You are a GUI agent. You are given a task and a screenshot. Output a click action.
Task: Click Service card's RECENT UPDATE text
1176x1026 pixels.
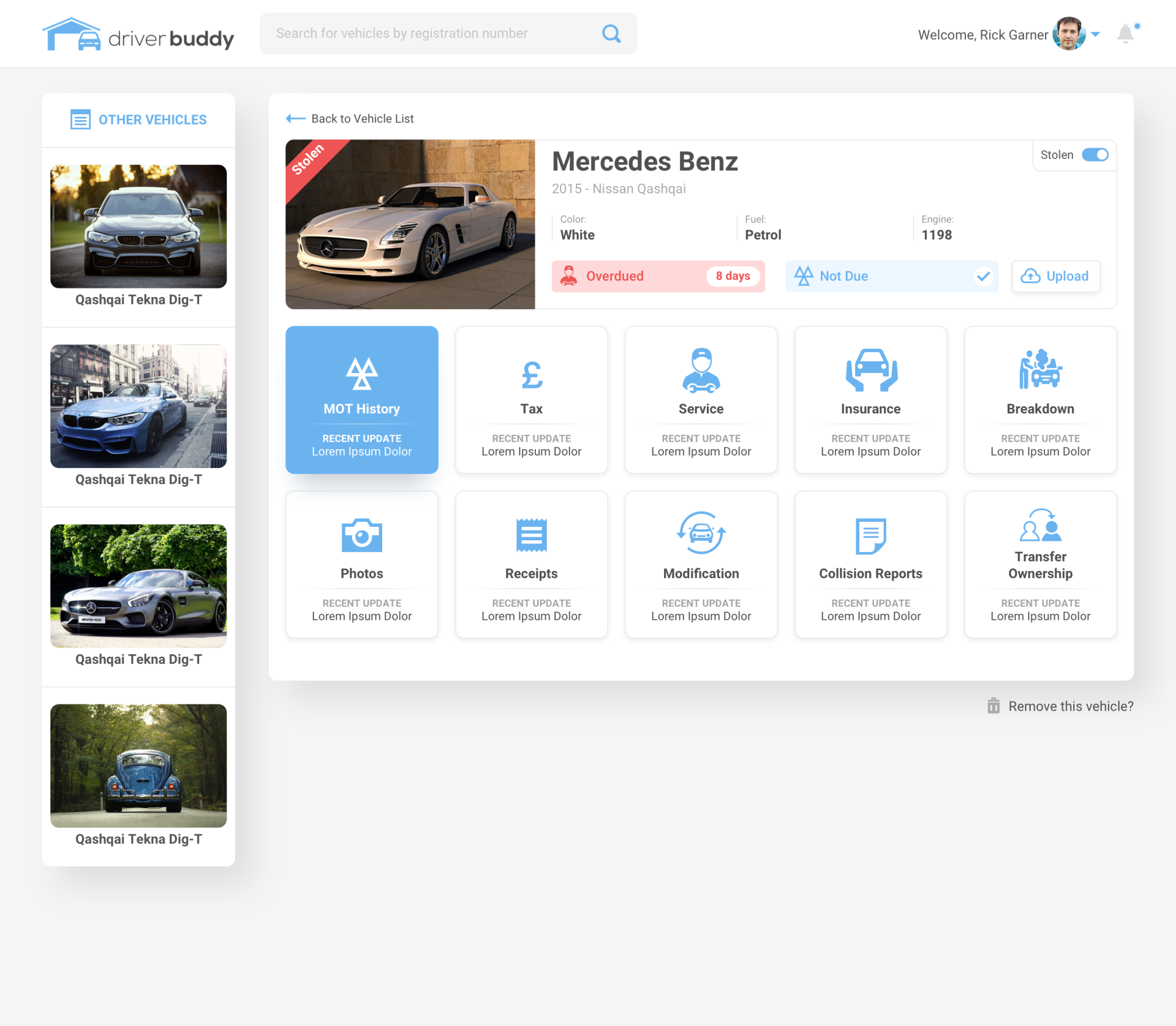coord(701,439)
